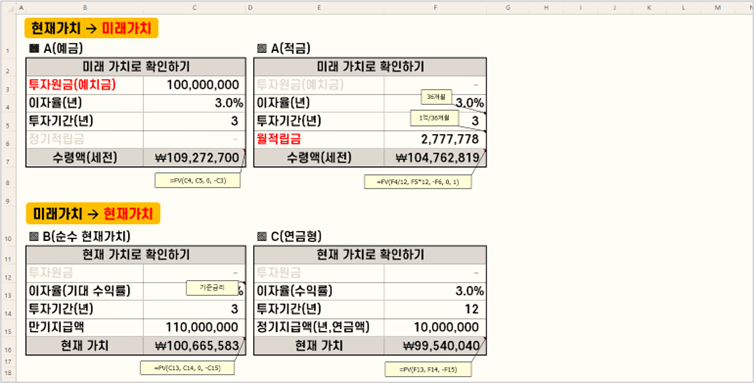The width and height of the screenshot is (754, 383).
Task: Click the '미래가치 → 현재가치' title banner
Action: 92,213
